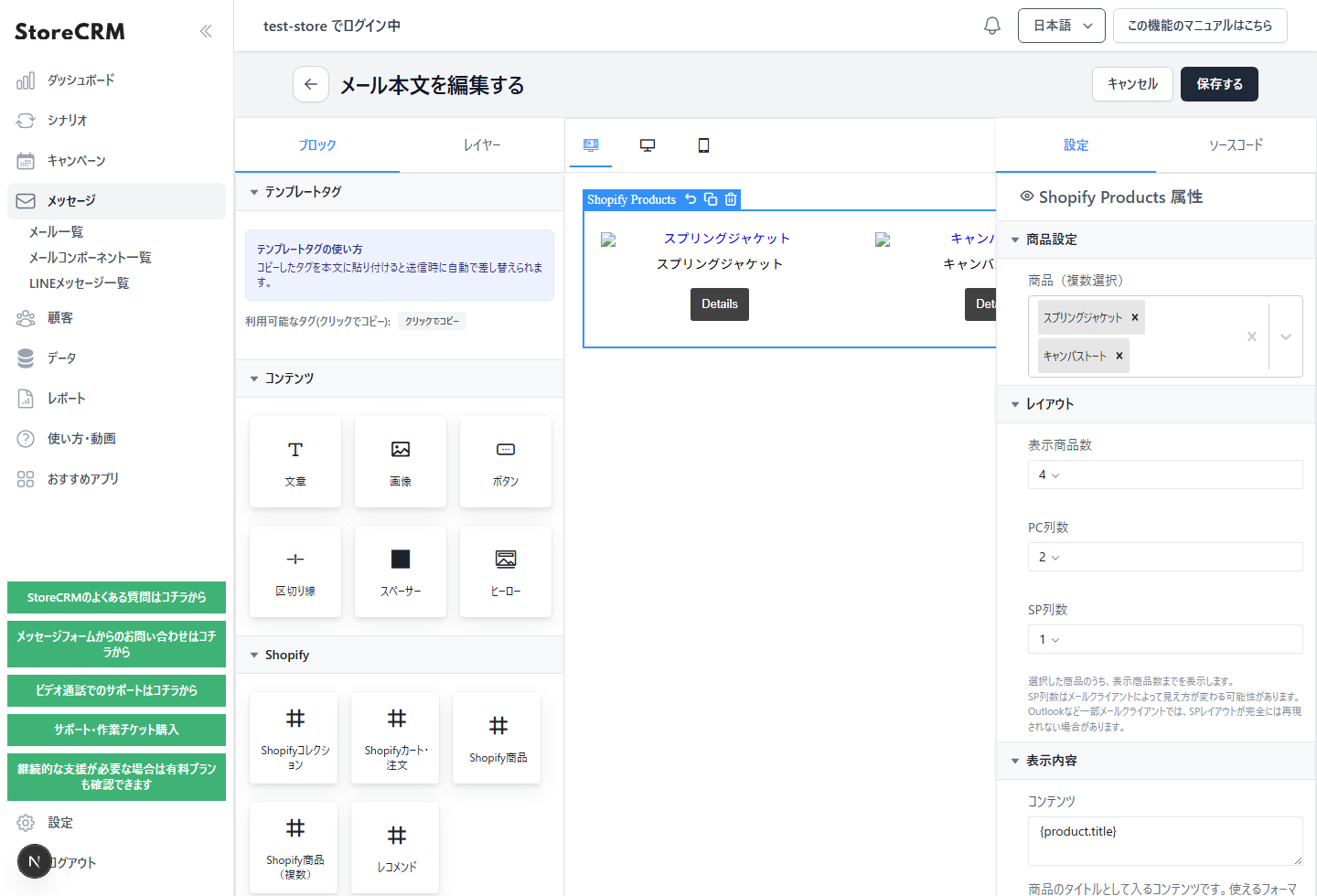
Task: Select the 文章 text block
Action: [x=295, y=462]
